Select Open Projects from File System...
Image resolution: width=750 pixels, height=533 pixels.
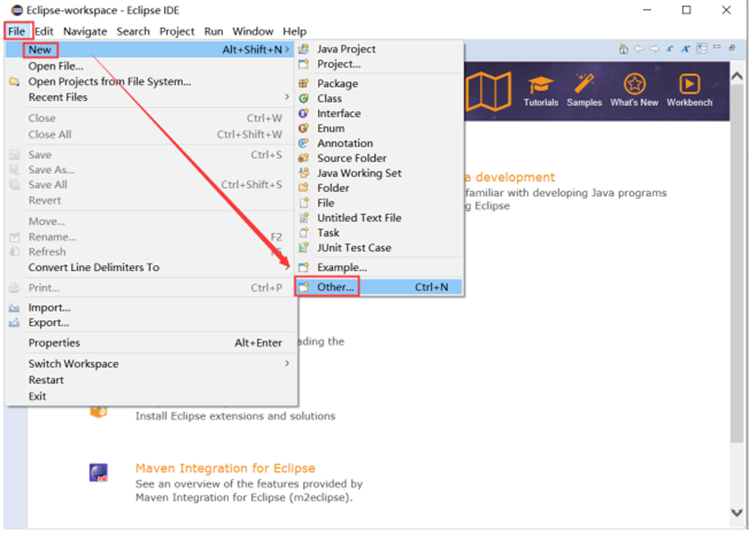pyautogui.click(x=151, y=82)
